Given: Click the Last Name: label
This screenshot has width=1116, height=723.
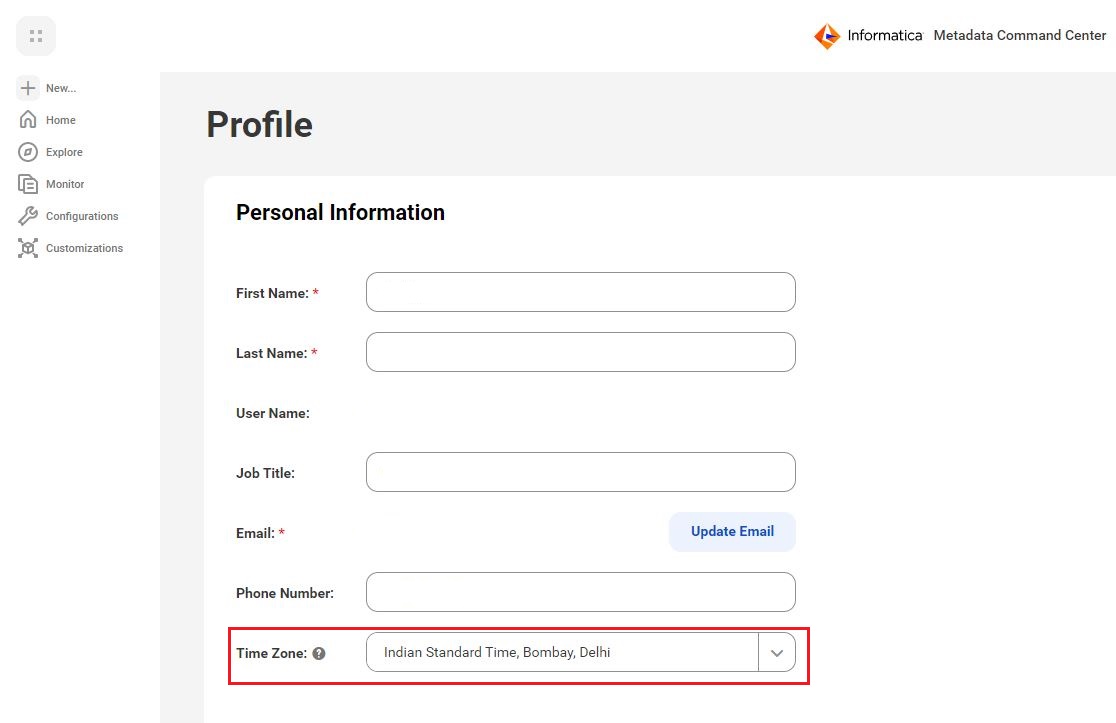Looking at the screenshot, I should [272, 353].
